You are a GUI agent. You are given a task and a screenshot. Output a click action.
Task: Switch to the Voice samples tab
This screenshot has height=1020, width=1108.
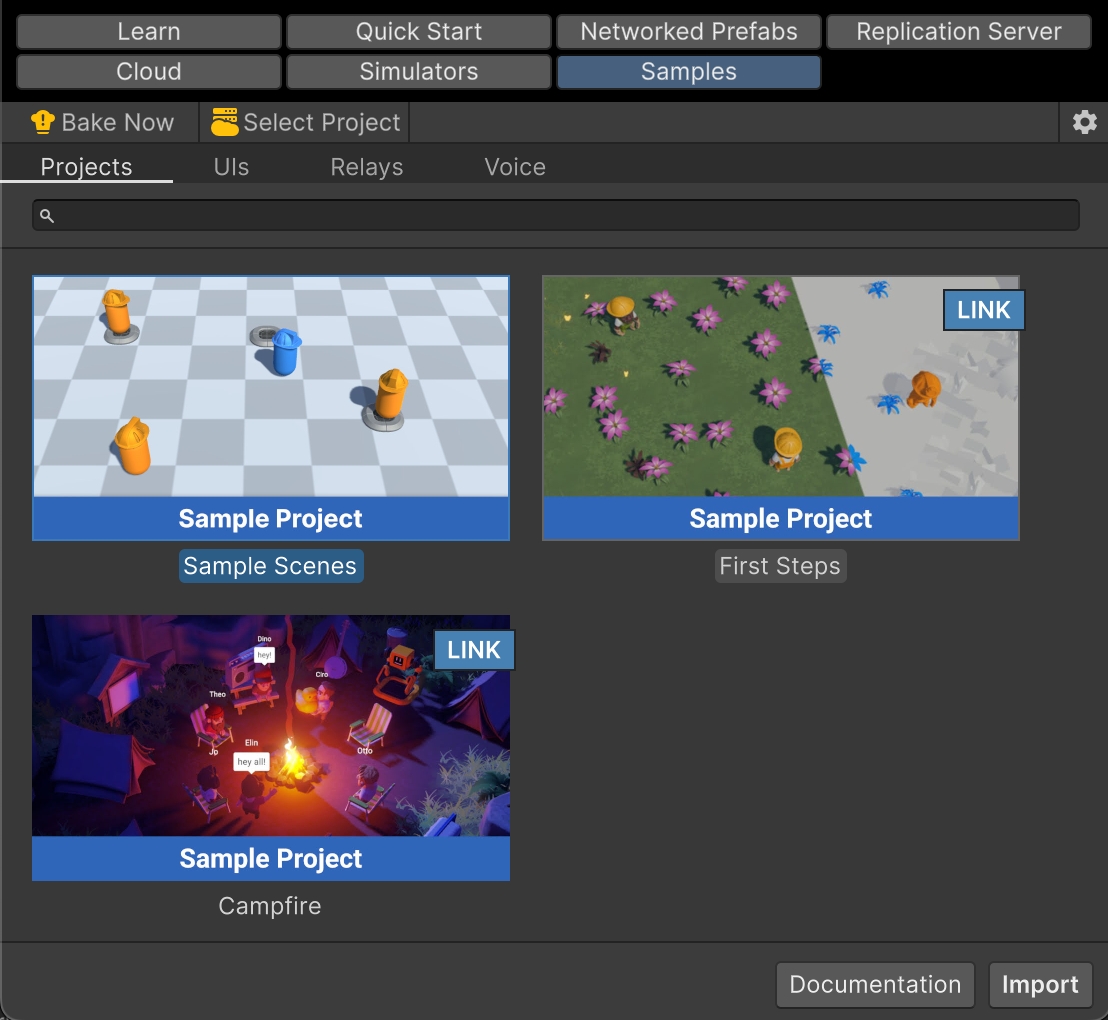click(515, 167)
